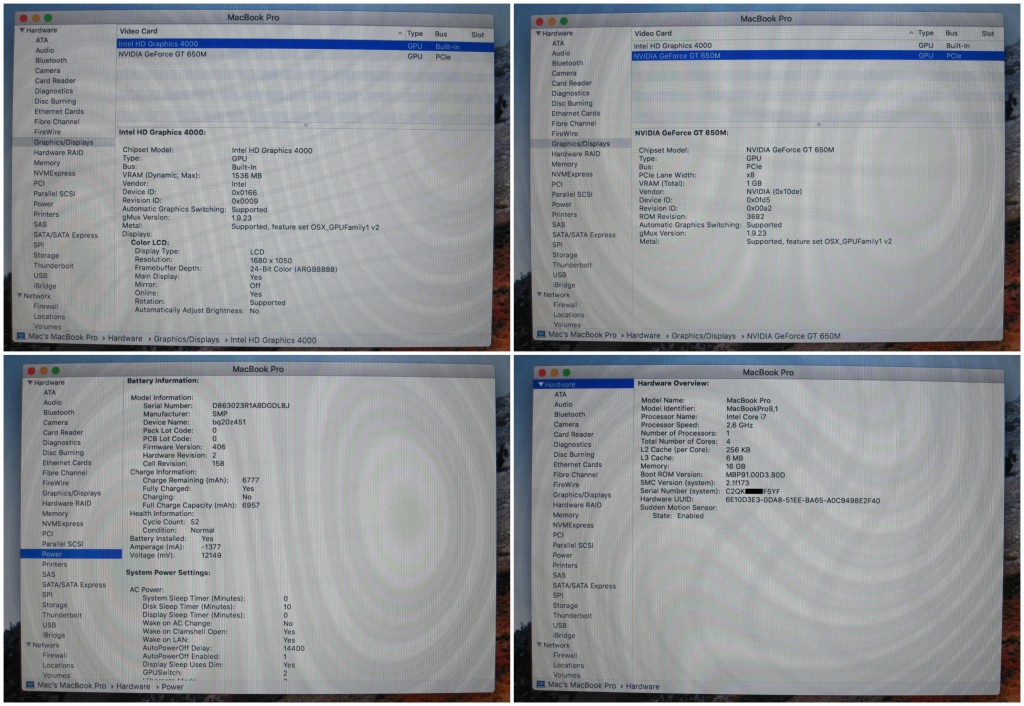This screenshot has width=1024, height=706.
Task: Select Camera in Hardware Overview window sidebar
Action: pos(566,424)
